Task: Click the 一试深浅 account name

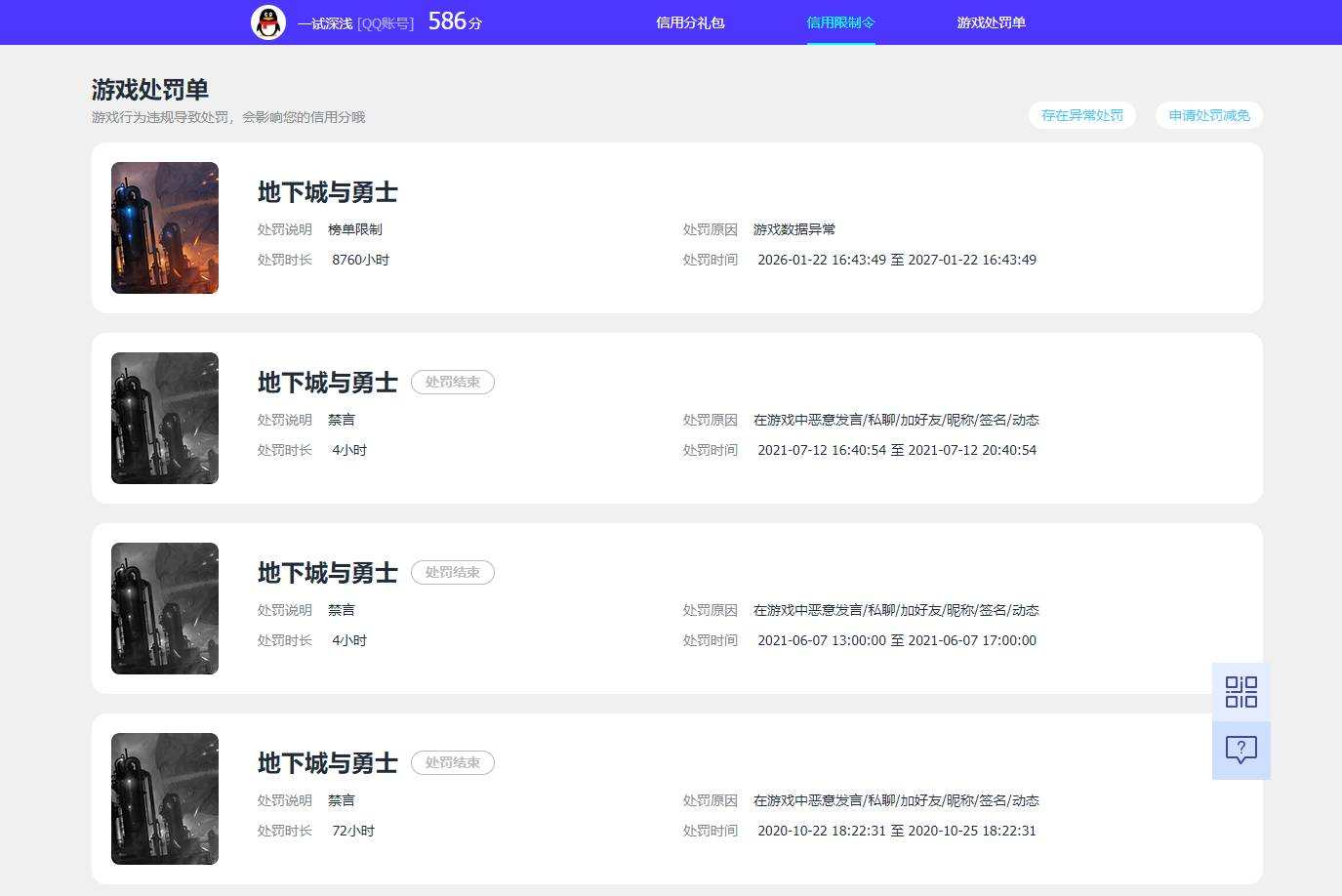Action: click(x=325, y=23)
